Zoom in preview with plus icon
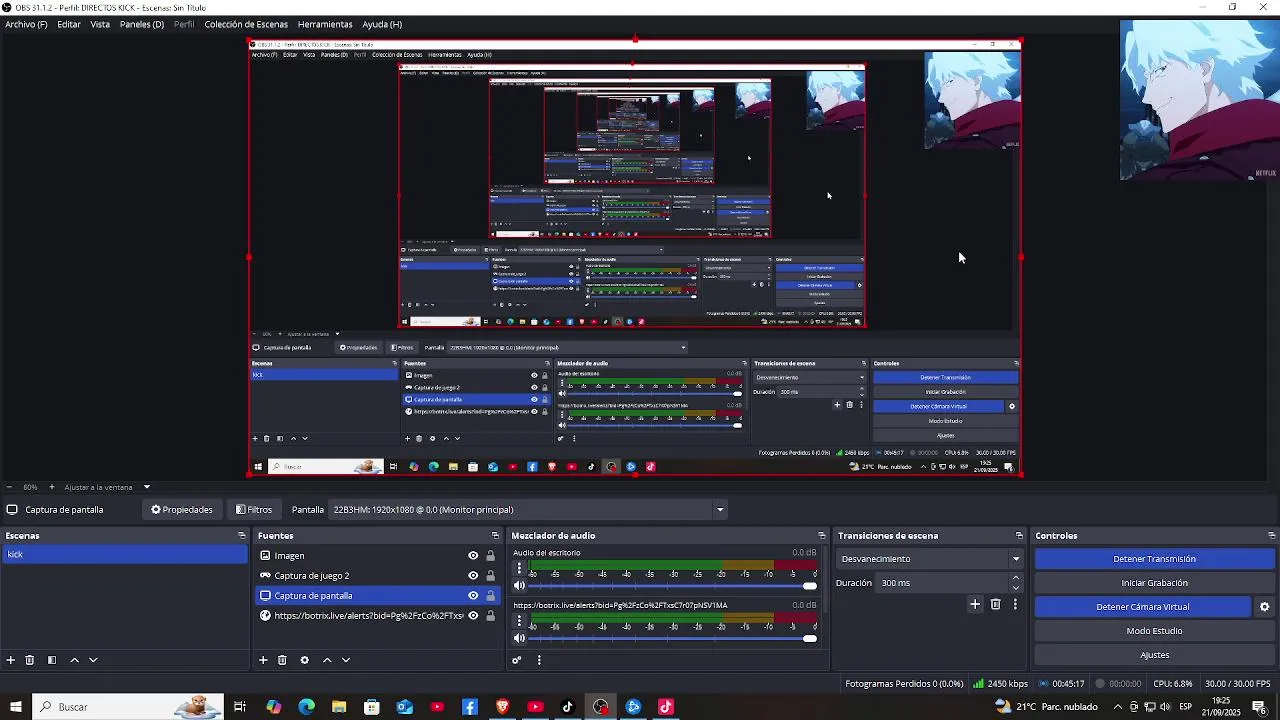This screenshot has height=720, width=1280. coord(52,487)
